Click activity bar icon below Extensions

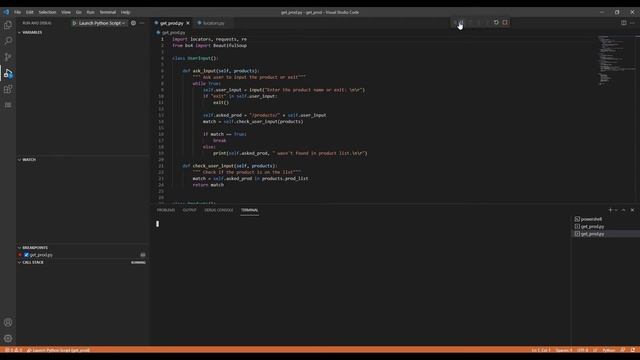click(x=8, y=105)
